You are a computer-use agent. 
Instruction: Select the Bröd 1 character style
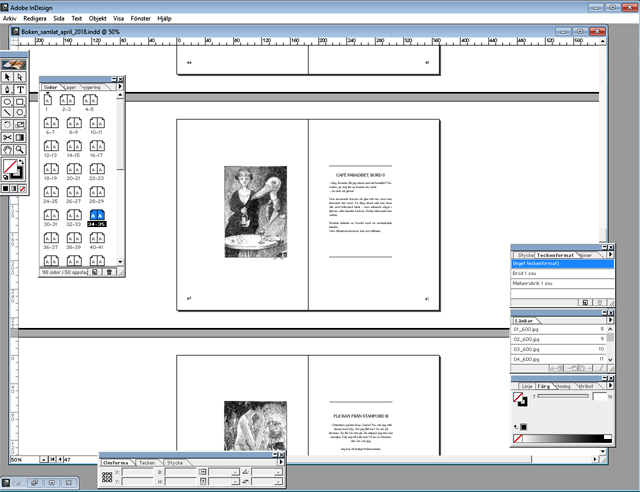click(562, 273)
